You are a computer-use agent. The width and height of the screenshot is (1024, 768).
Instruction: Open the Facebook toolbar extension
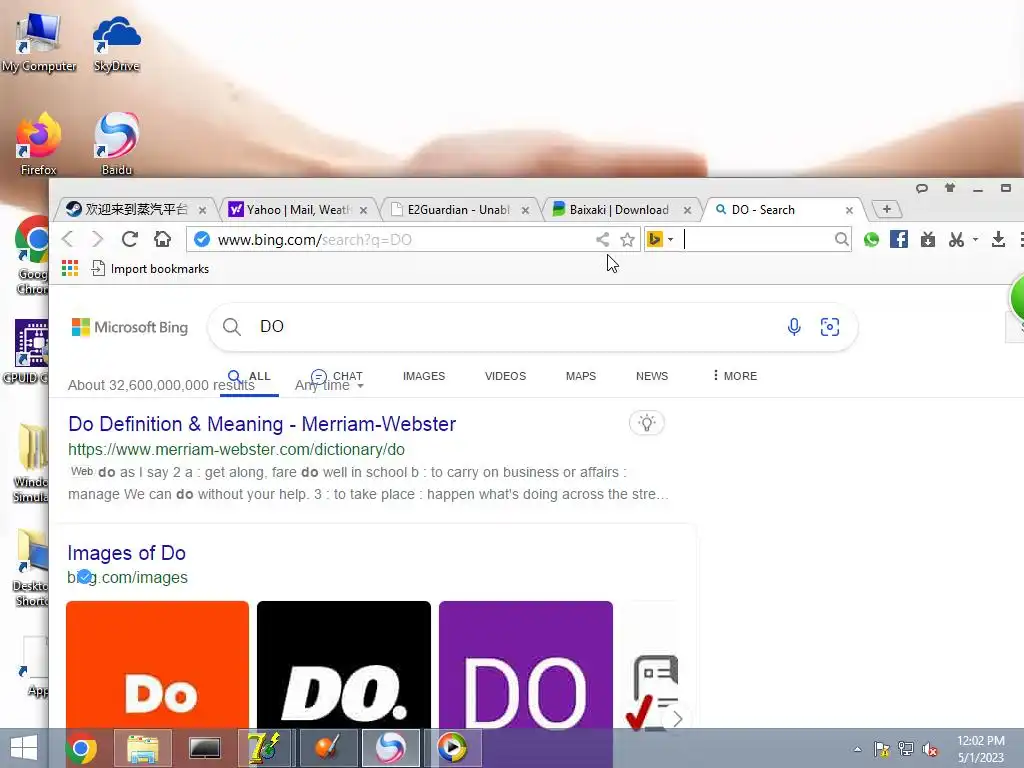point(899,239)
